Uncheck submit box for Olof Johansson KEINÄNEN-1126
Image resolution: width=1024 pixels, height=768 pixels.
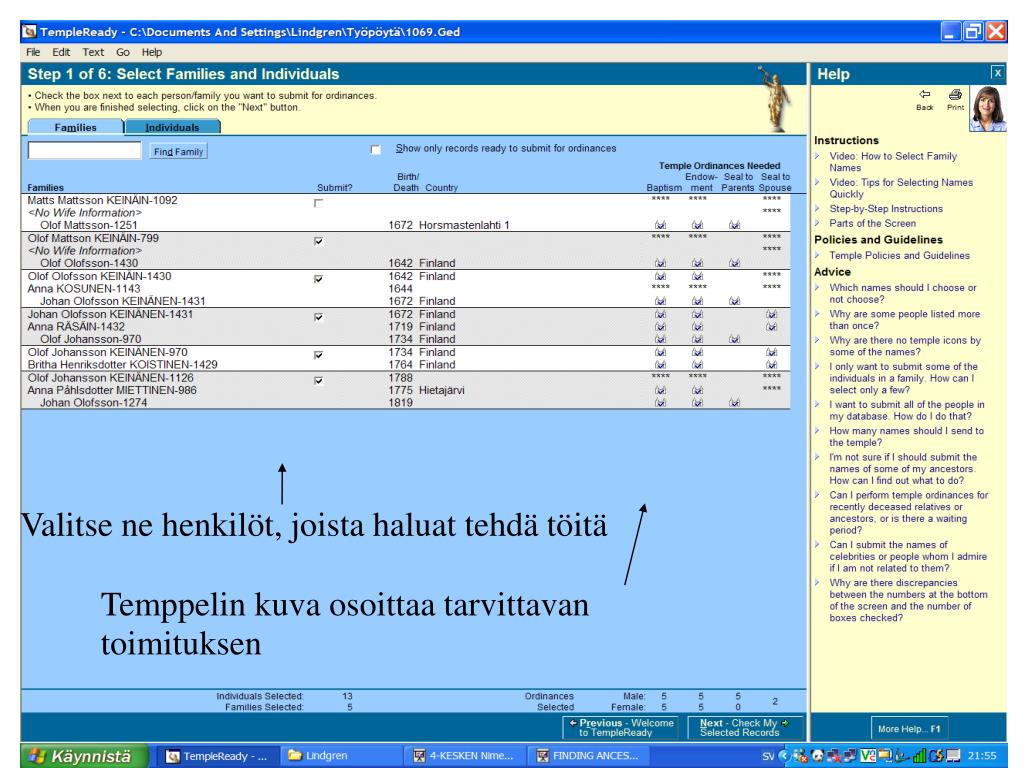(x=319, y=380)
